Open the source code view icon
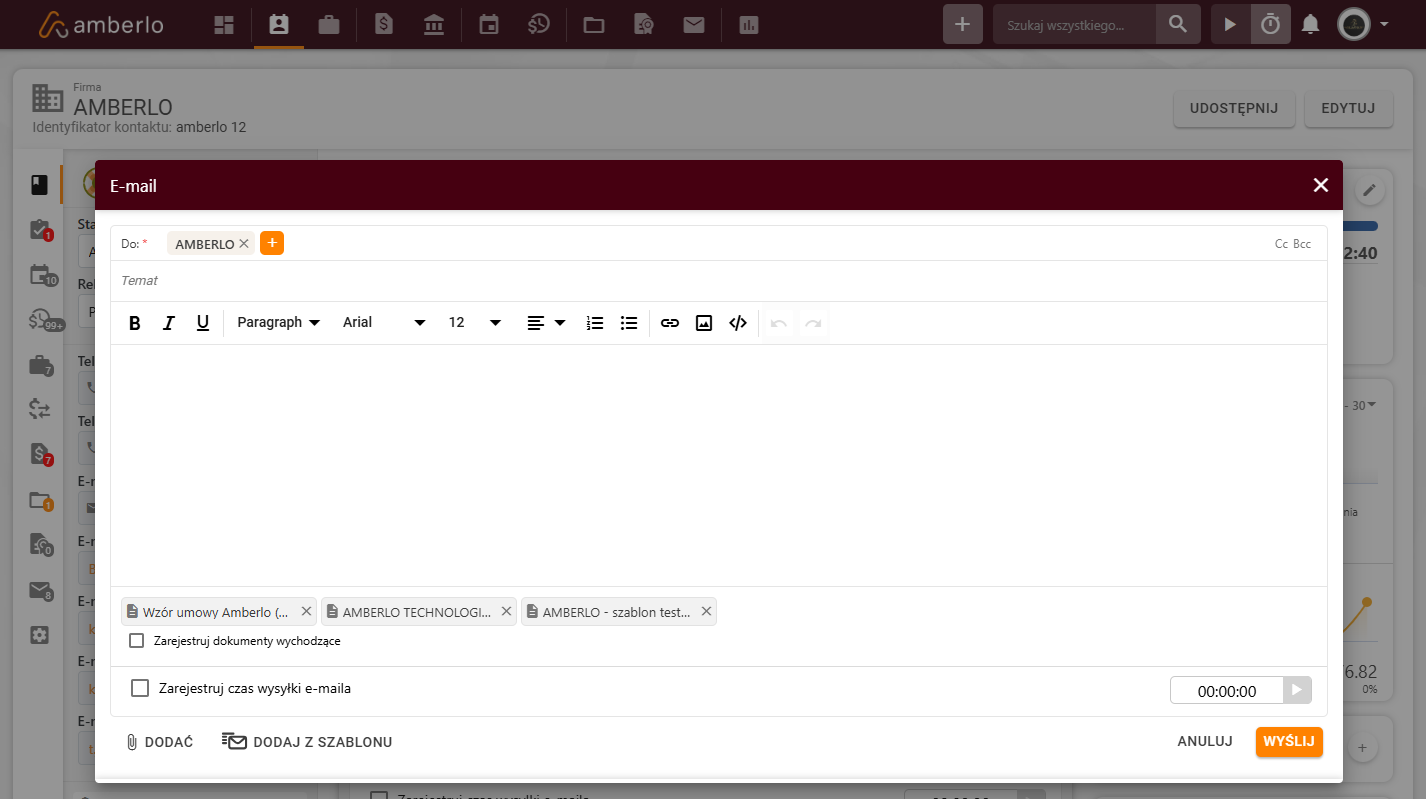The image size is (1426, 799). pos(738,323)
